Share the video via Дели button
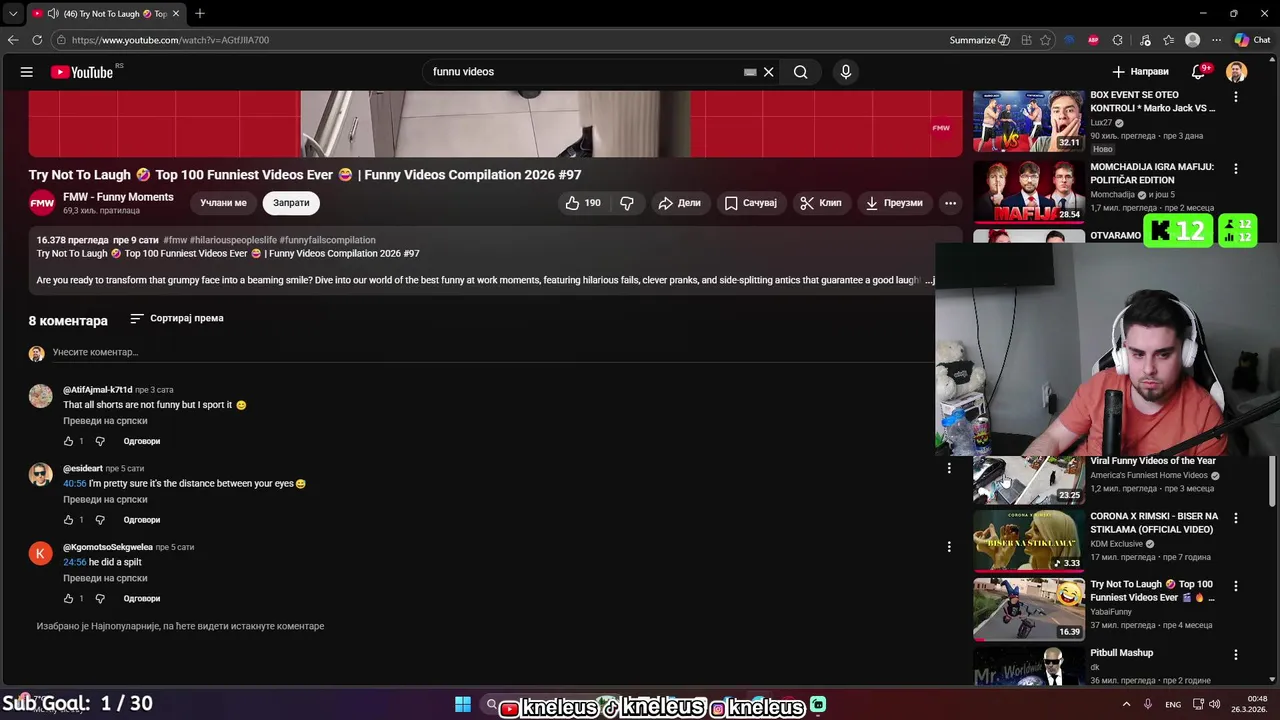Image resolution: width=1280 pixels, height=720 pixels. point(679,203)
